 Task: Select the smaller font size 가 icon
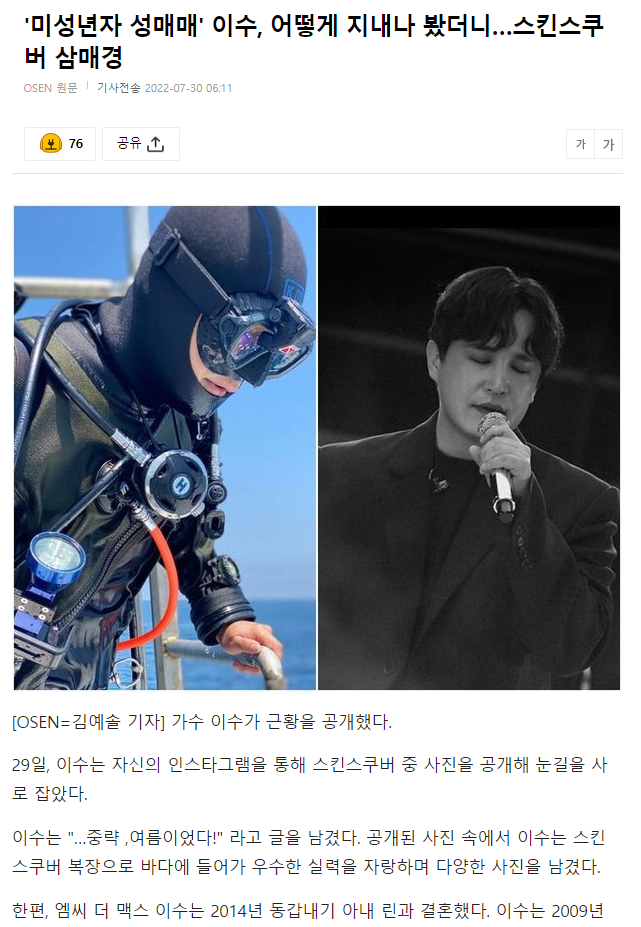tap(580, 144)
